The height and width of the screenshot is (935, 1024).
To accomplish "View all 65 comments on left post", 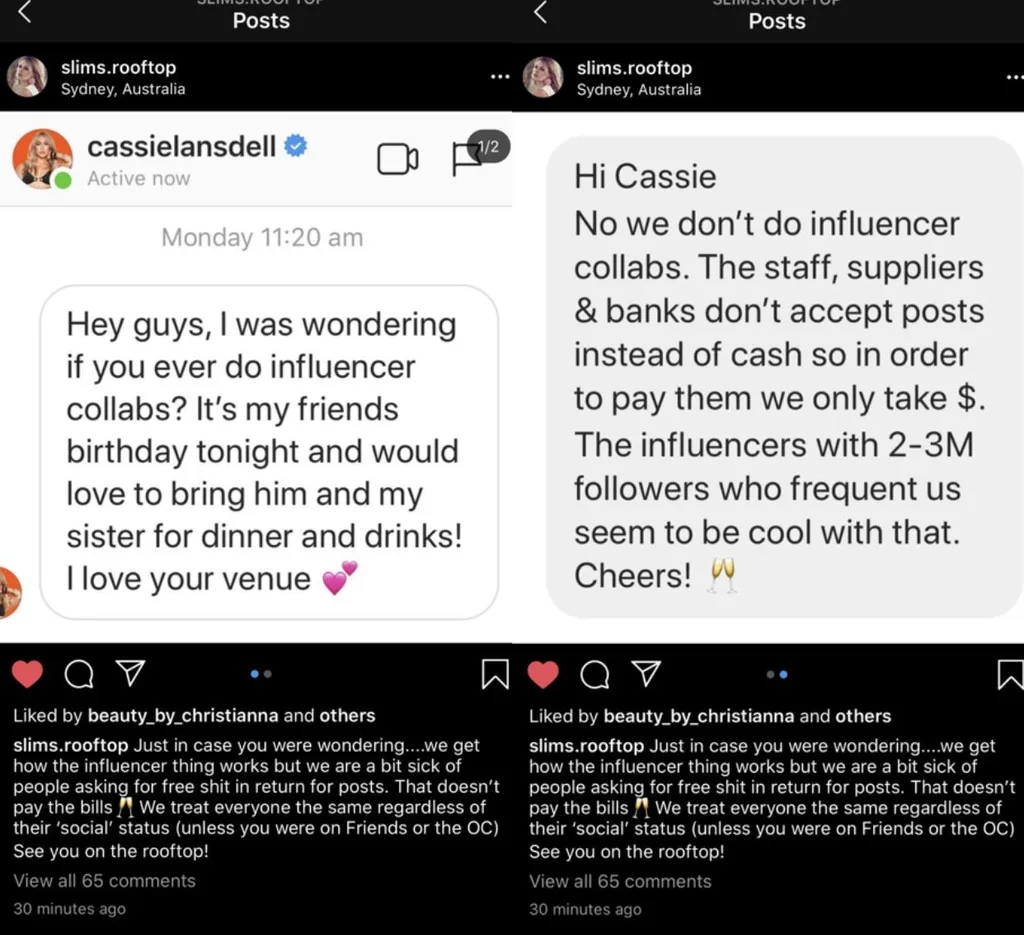I will (104, 881).
